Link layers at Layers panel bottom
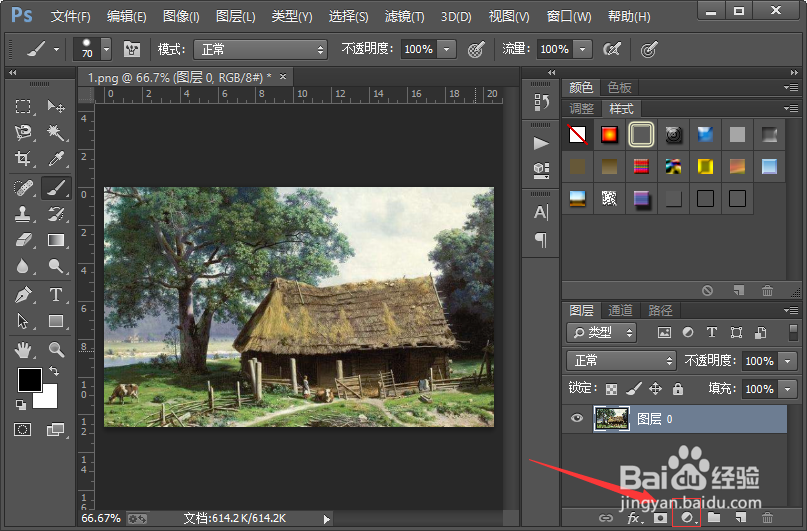This screenshot has height=531, width=807. point(607,518)
